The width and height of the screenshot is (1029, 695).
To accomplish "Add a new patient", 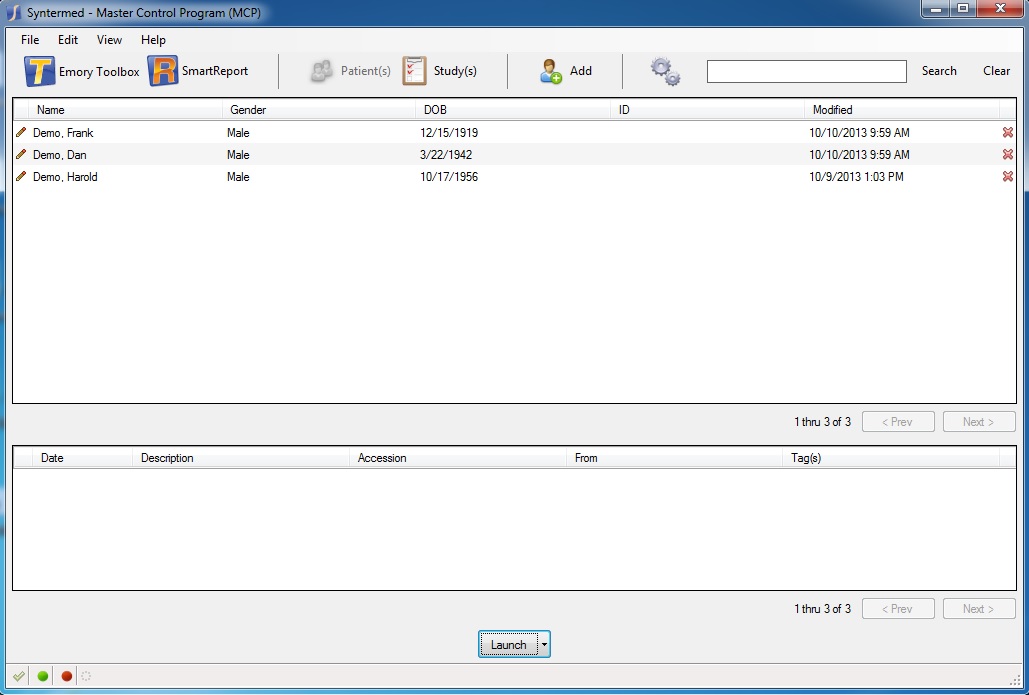I will (565, 71).
